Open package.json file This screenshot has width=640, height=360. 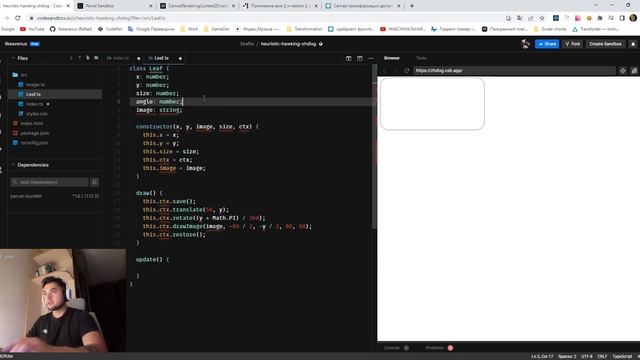[x=35, y=133]
